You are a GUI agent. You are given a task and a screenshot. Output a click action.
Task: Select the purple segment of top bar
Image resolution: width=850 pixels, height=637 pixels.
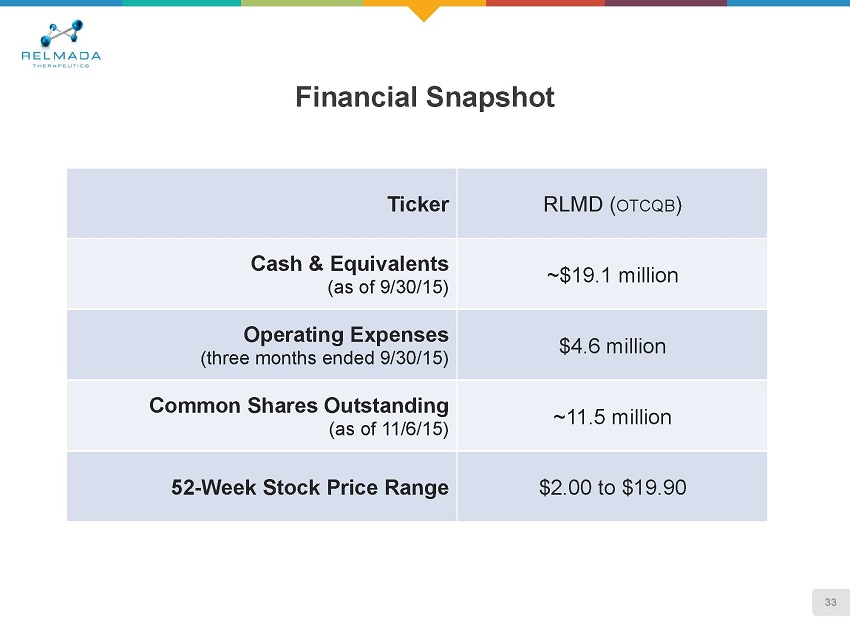(665, 3)
